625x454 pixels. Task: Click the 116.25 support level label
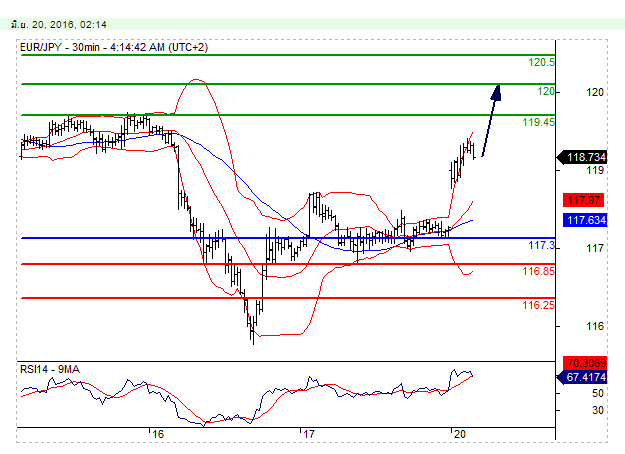click(x=539, y=305)
